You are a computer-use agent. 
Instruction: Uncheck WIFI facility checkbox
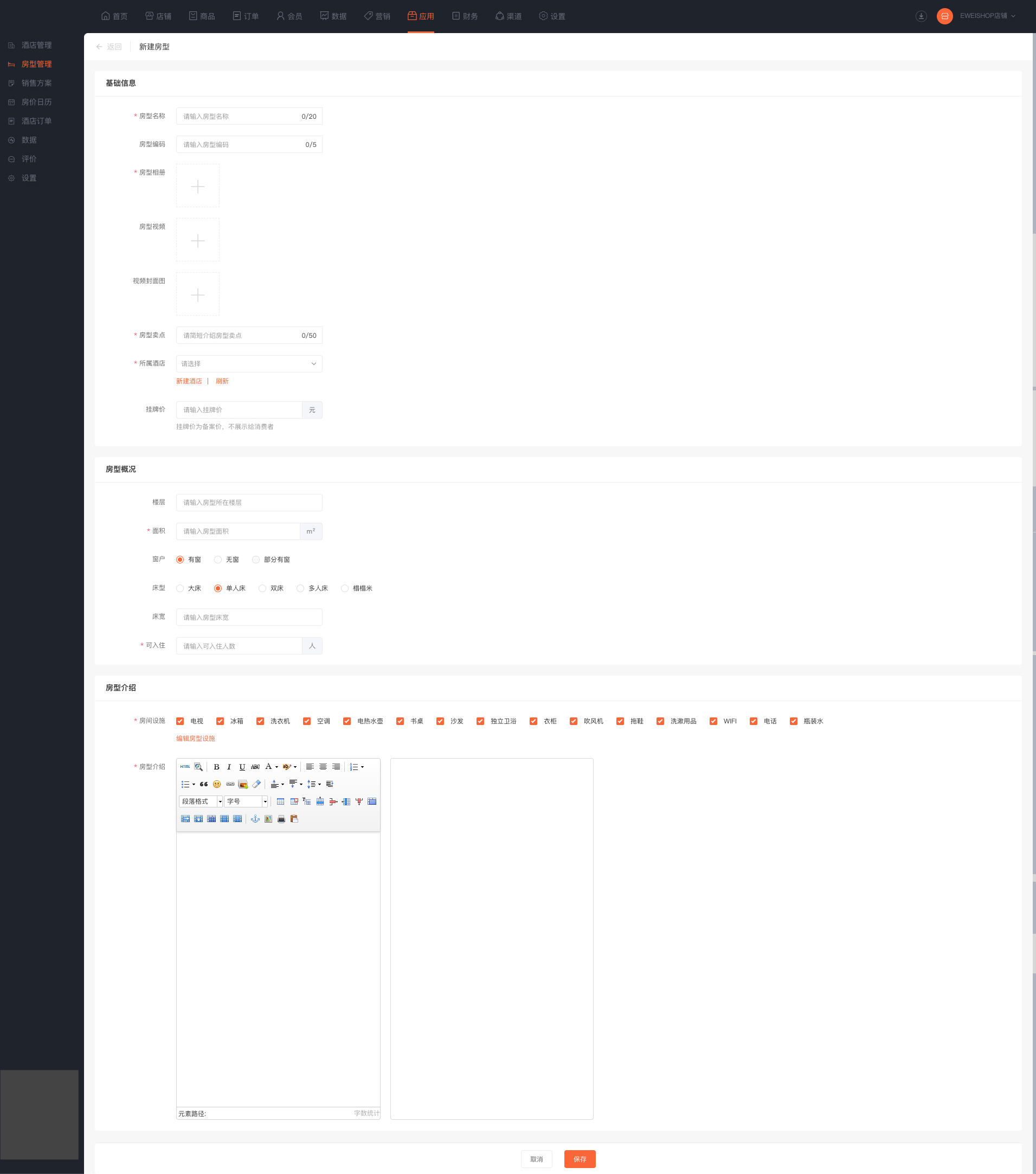(713, 721)
